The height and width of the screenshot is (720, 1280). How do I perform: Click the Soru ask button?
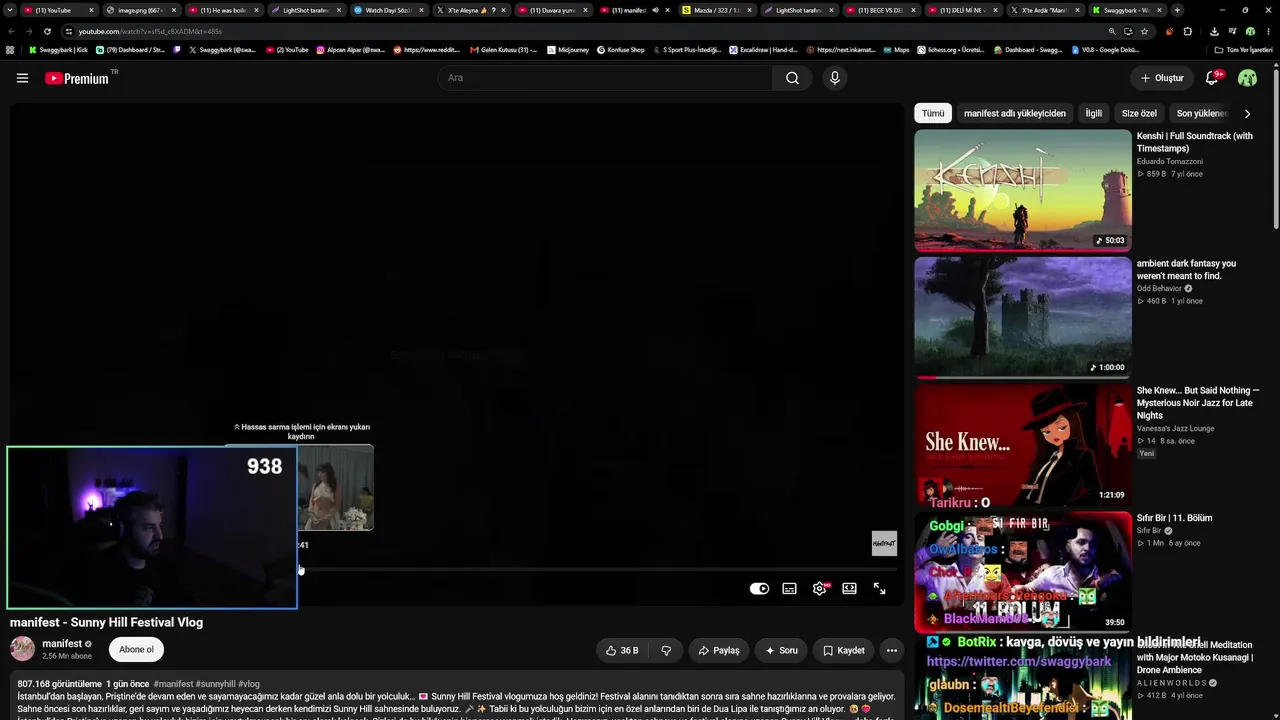781,650
